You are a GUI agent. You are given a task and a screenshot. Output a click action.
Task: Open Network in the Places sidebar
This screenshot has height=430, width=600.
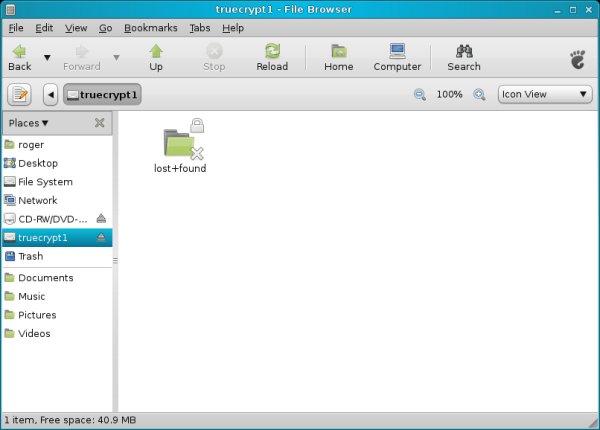(57, 200)
